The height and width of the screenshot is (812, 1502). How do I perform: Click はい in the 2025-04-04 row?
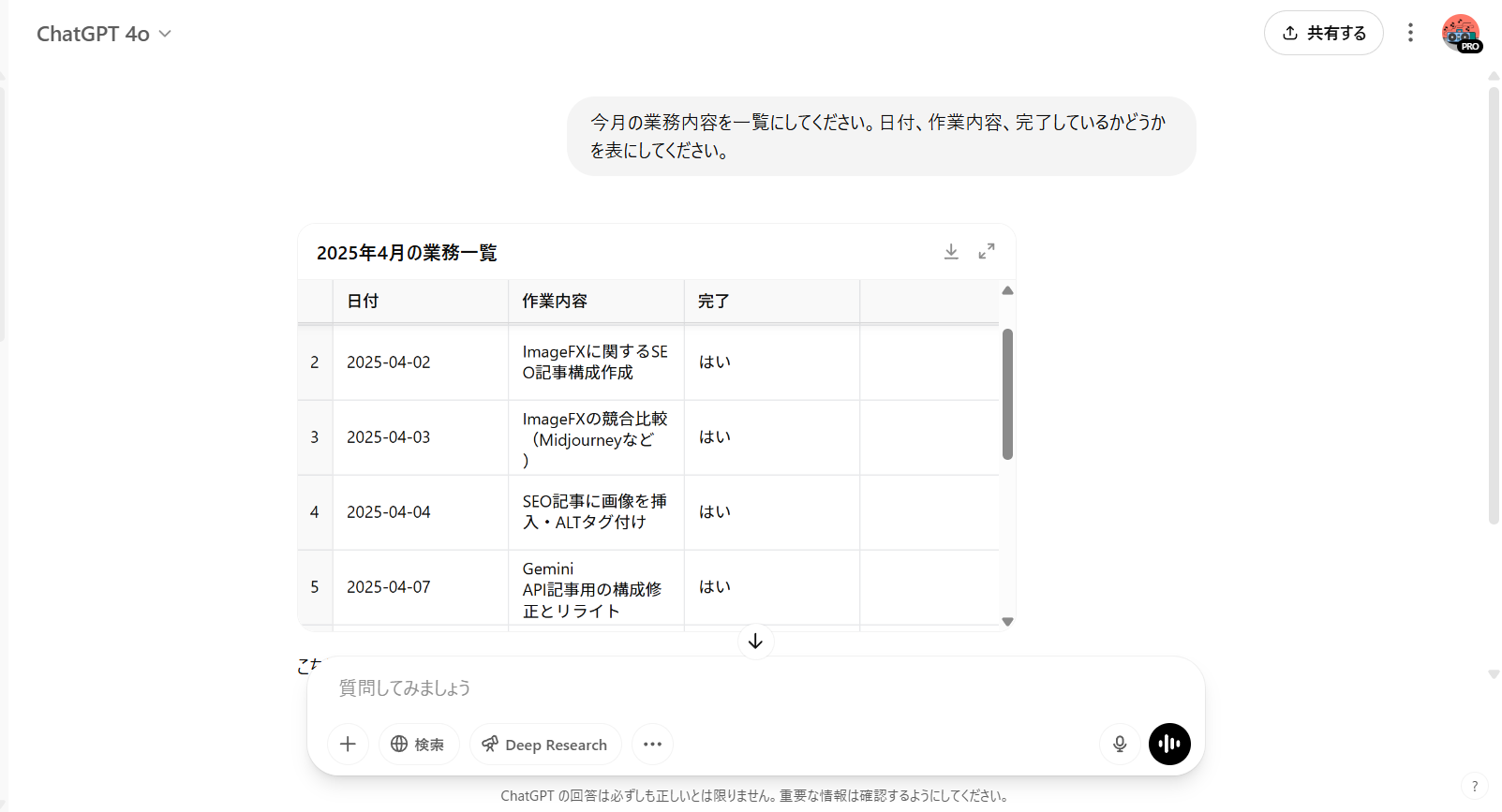point(772,512)
